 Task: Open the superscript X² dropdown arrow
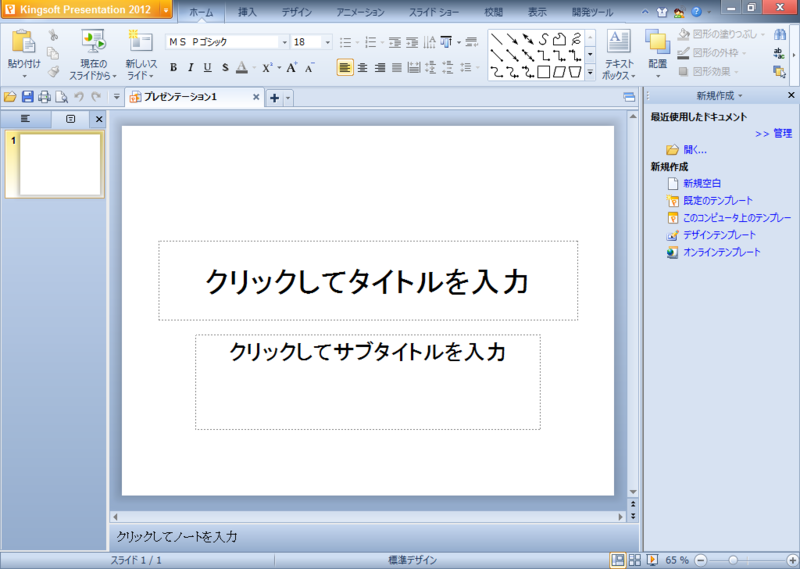coord(280,68)
